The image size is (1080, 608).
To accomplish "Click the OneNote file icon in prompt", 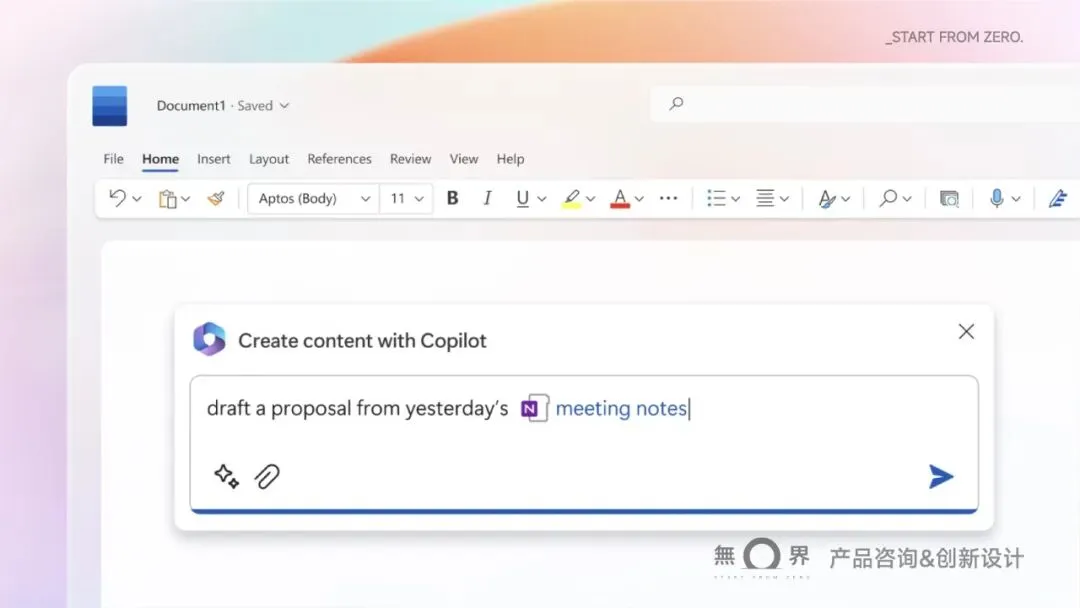I will point(534,408).
